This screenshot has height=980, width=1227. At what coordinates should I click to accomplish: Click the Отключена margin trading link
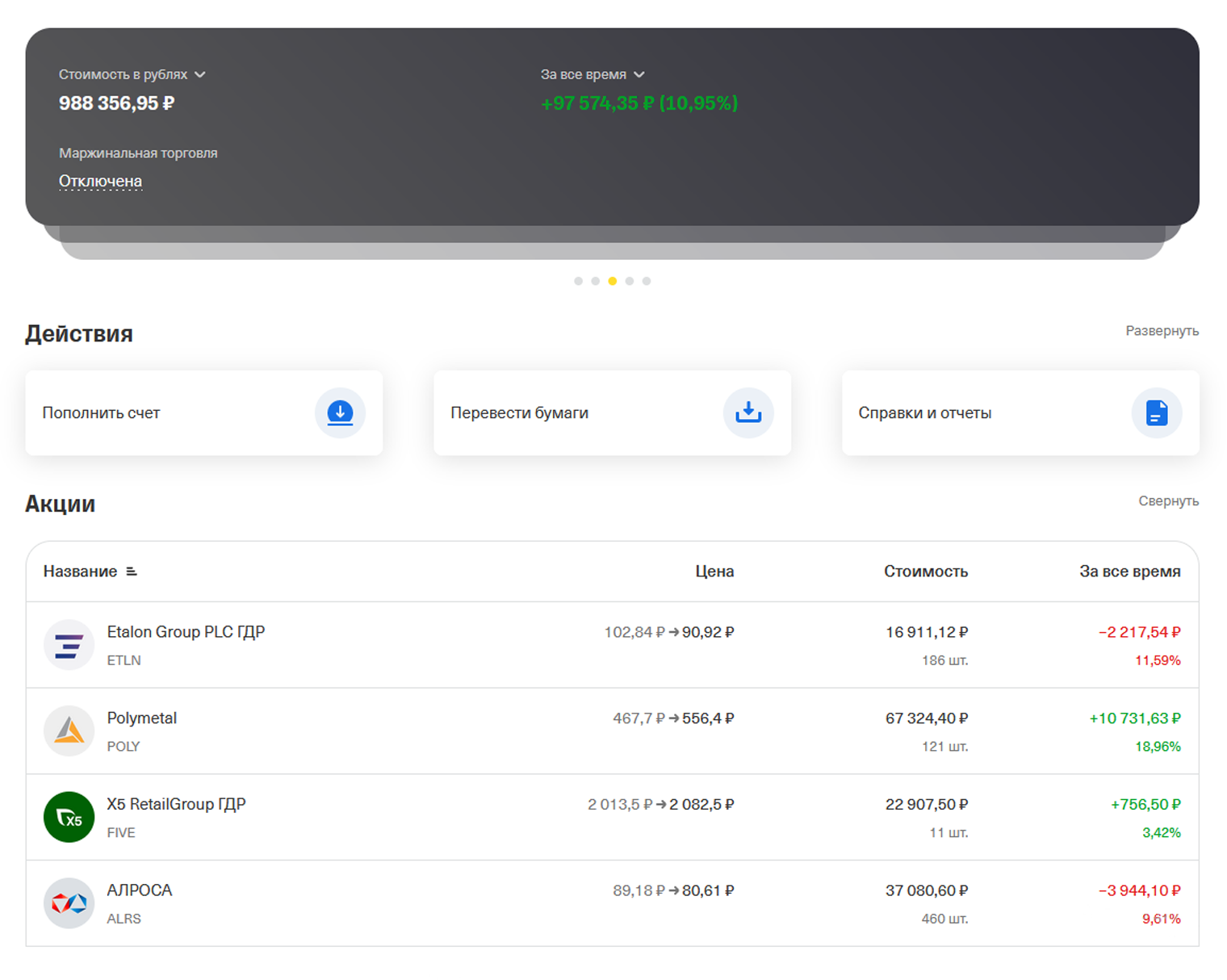click(x=100, y=182)
